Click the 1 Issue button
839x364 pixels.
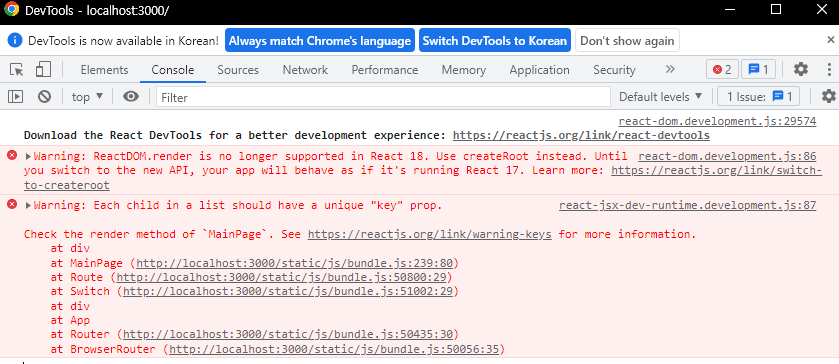758,97
